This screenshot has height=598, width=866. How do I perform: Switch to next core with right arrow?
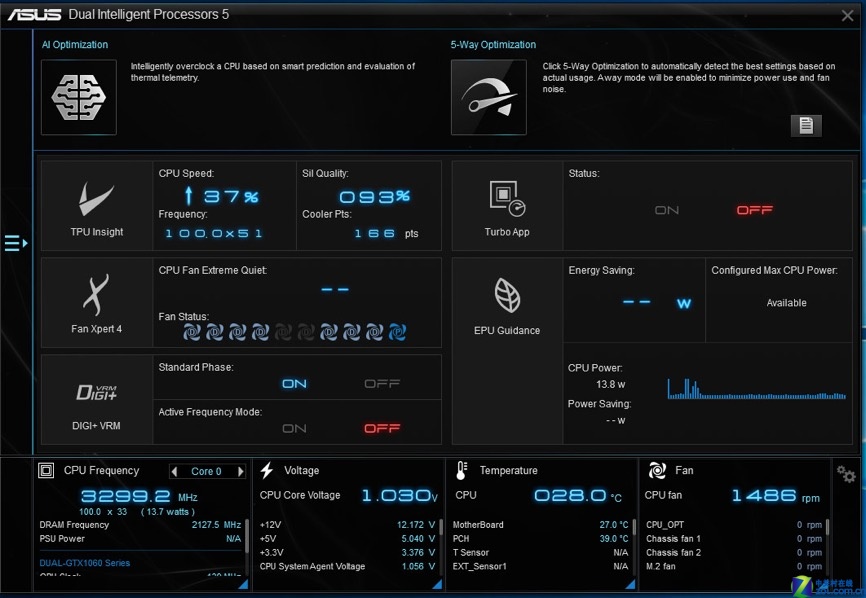click(240, 472)
